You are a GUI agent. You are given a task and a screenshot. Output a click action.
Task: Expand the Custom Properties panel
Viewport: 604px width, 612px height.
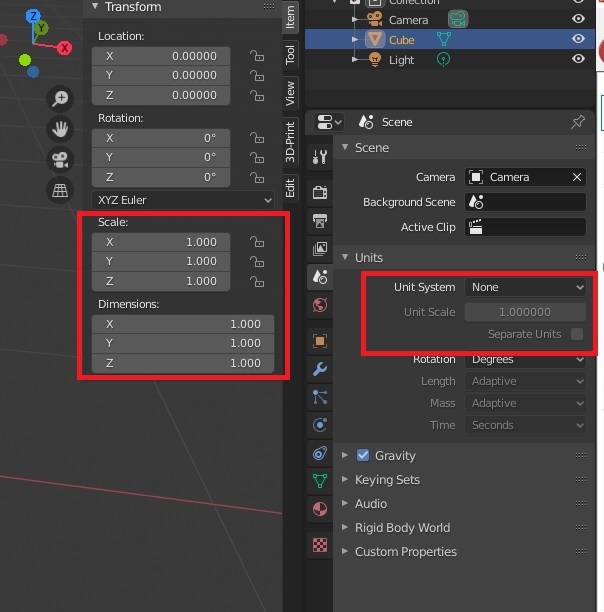tap(345, 552)
